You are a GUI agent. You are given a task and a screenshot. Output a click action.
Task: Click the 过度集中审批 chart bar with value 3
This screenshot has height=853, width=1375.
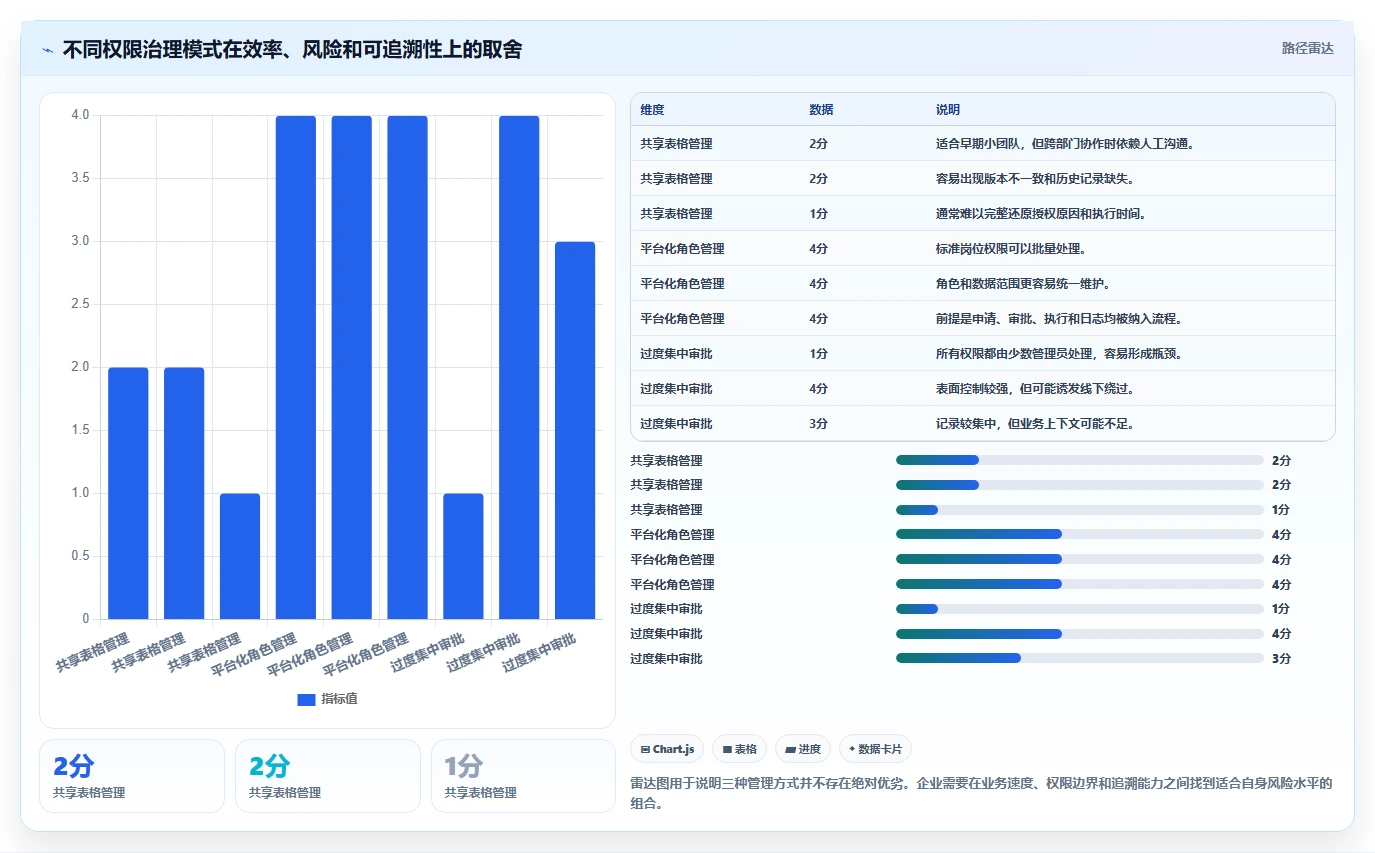tap(575, 430)
